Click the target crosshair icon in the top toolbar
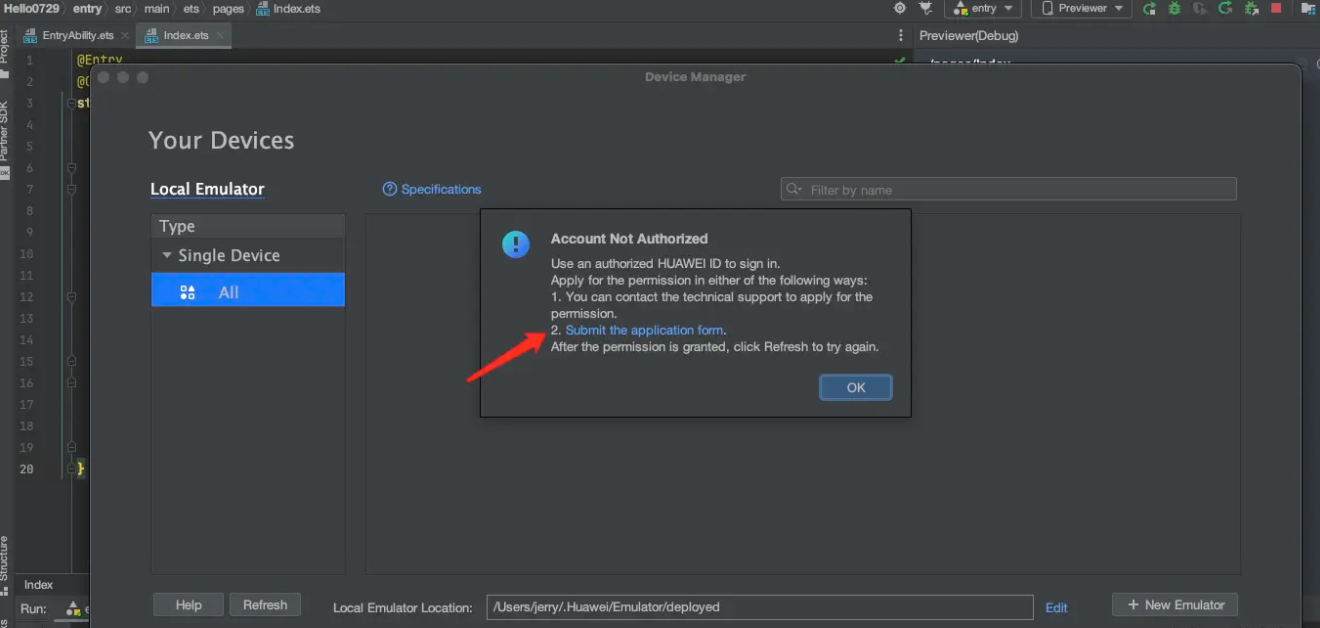1320x628 pixels. coord(900,8)
